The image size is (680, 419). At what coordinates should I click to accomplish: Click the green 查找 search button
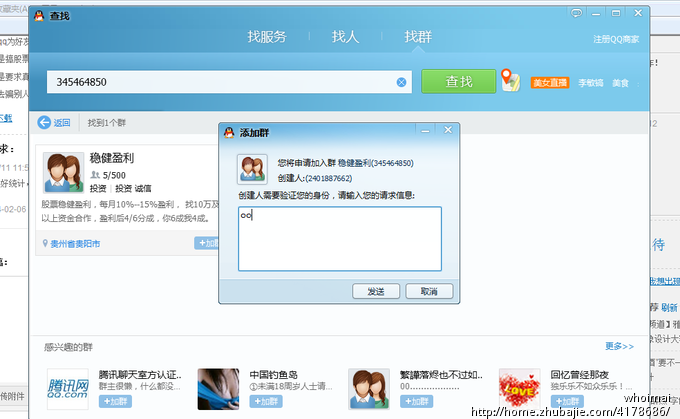tap(458, 82)
